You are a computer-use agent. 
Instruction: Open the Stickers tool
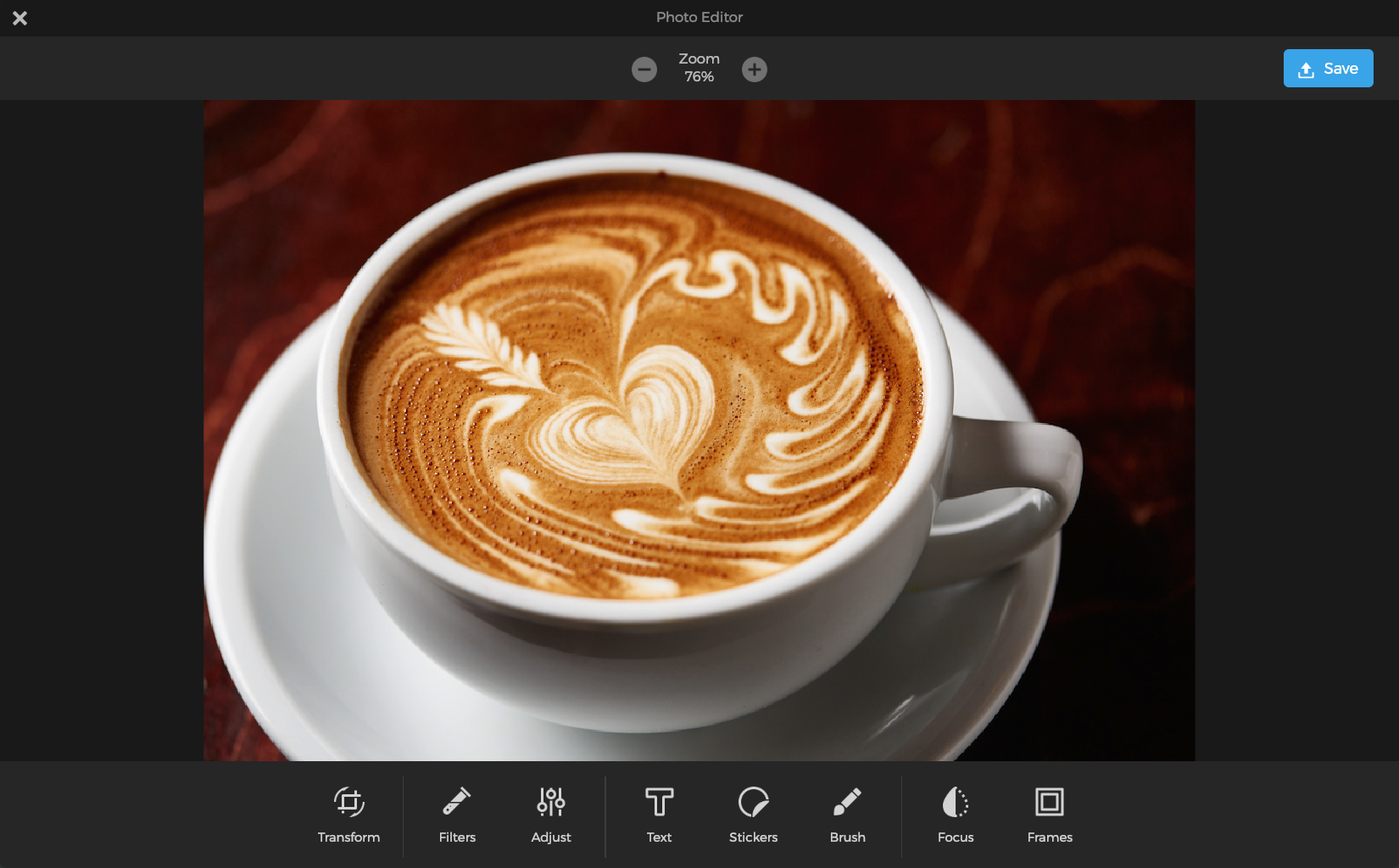point(753,815)
